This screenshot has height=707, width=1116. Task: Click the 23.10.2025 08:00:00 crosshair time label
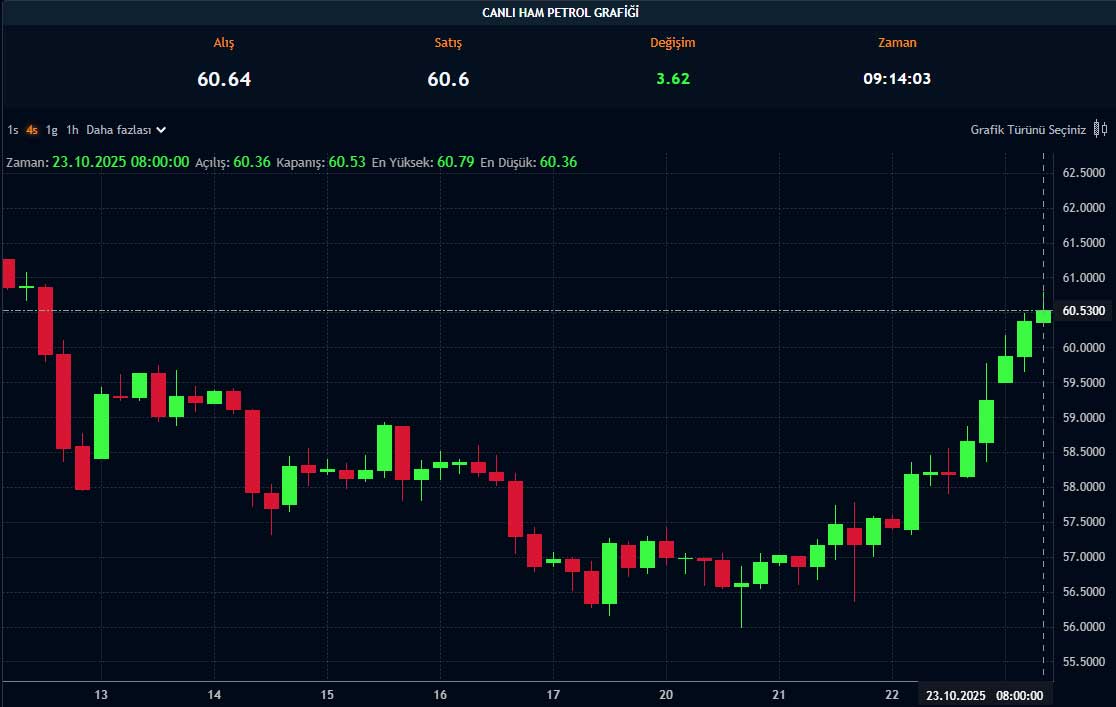984,695
